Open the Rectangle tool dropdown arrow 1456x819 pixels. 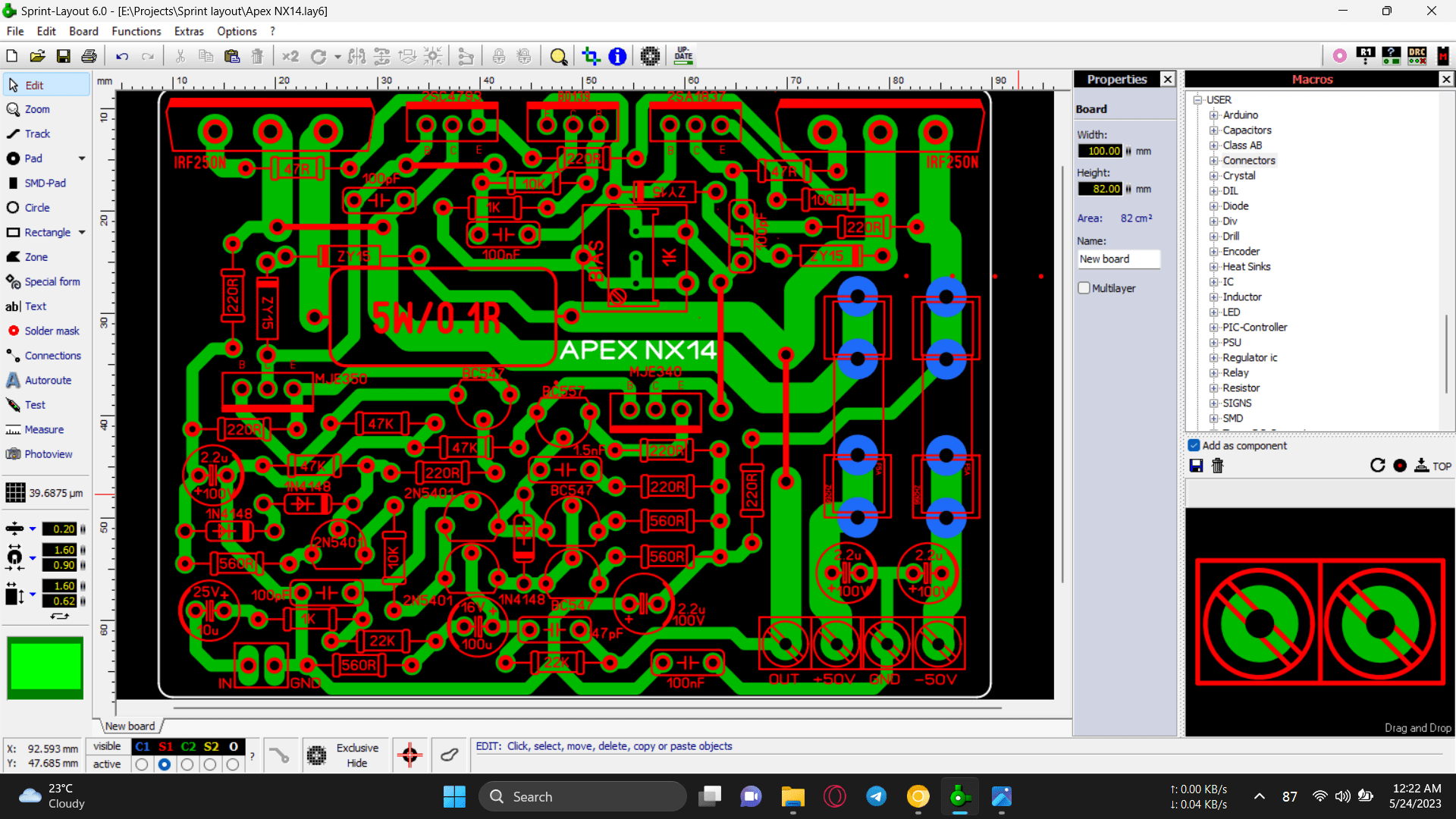81,233
